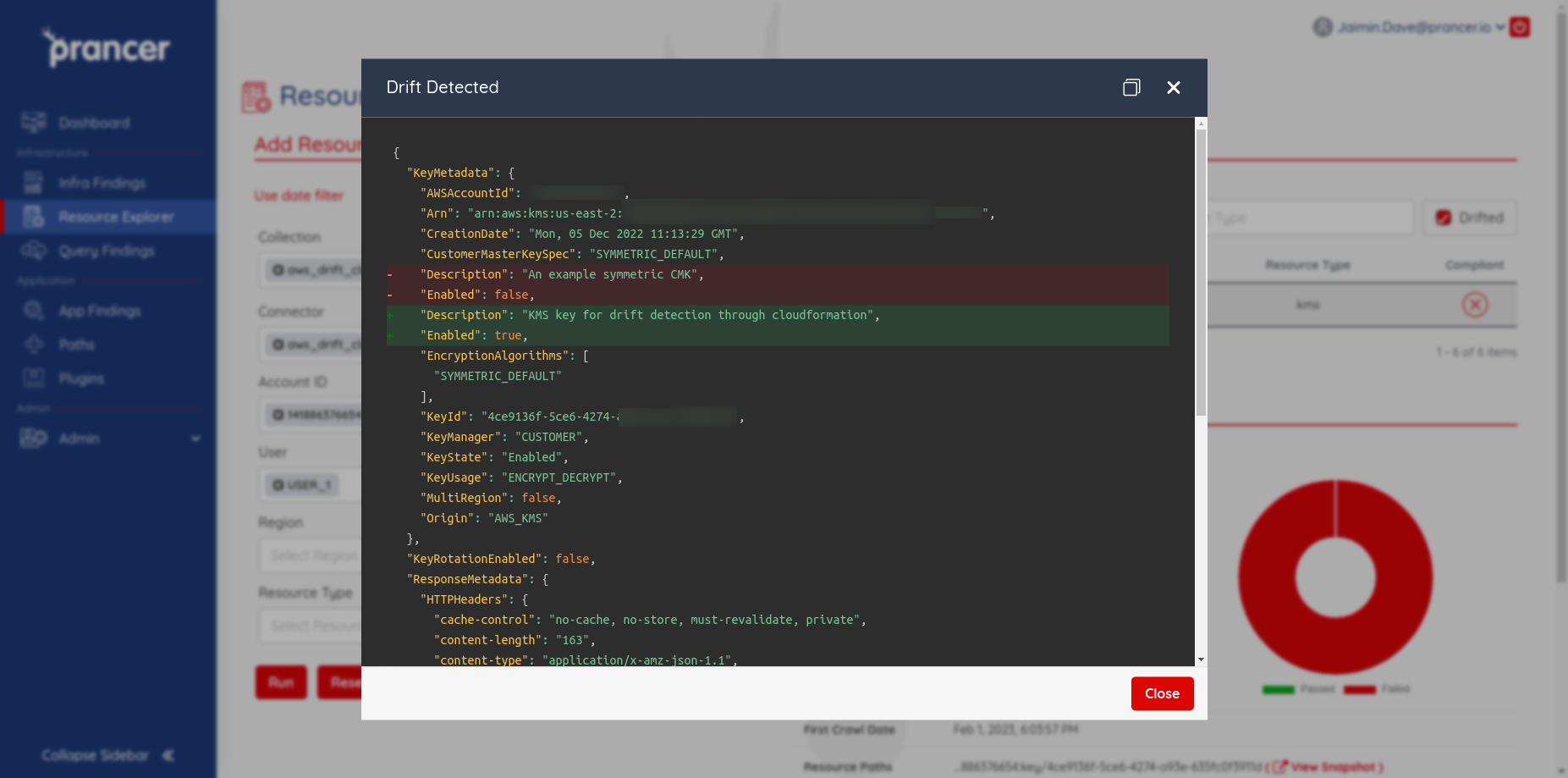Click the Resource Explorer page title icon

256,97
